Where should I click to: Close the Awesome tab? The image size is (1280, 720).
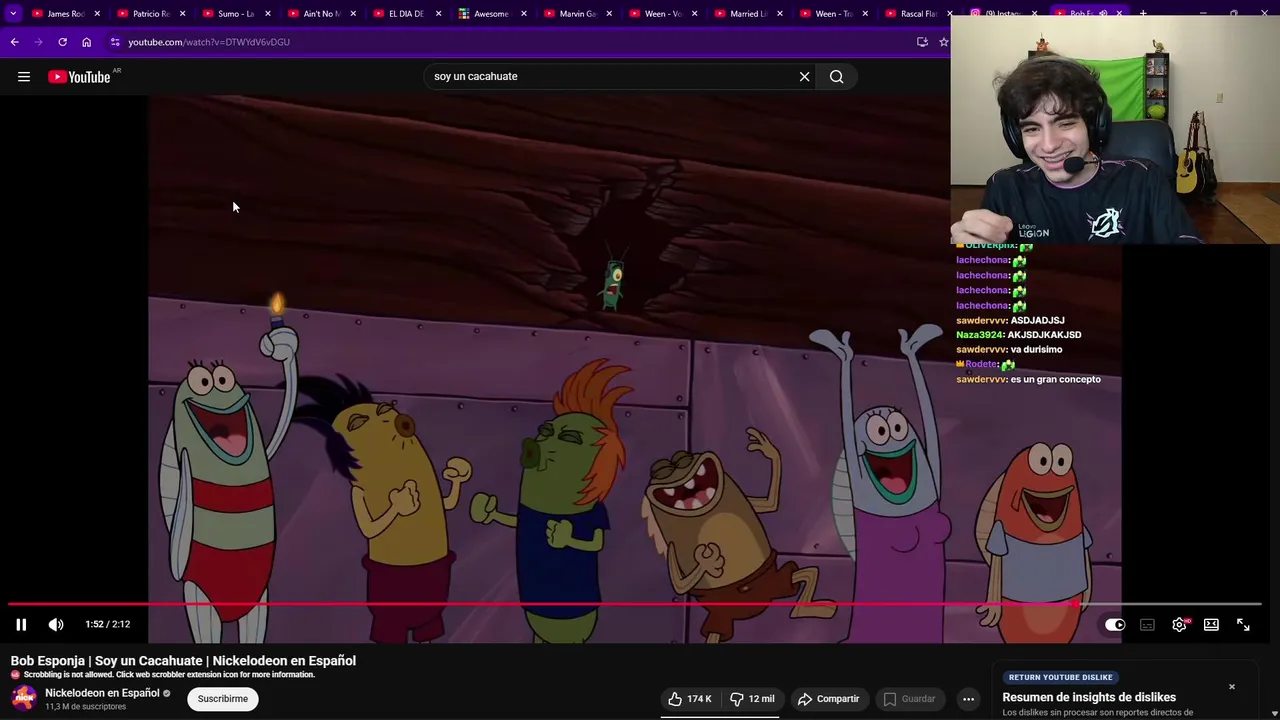coord(523,14)
